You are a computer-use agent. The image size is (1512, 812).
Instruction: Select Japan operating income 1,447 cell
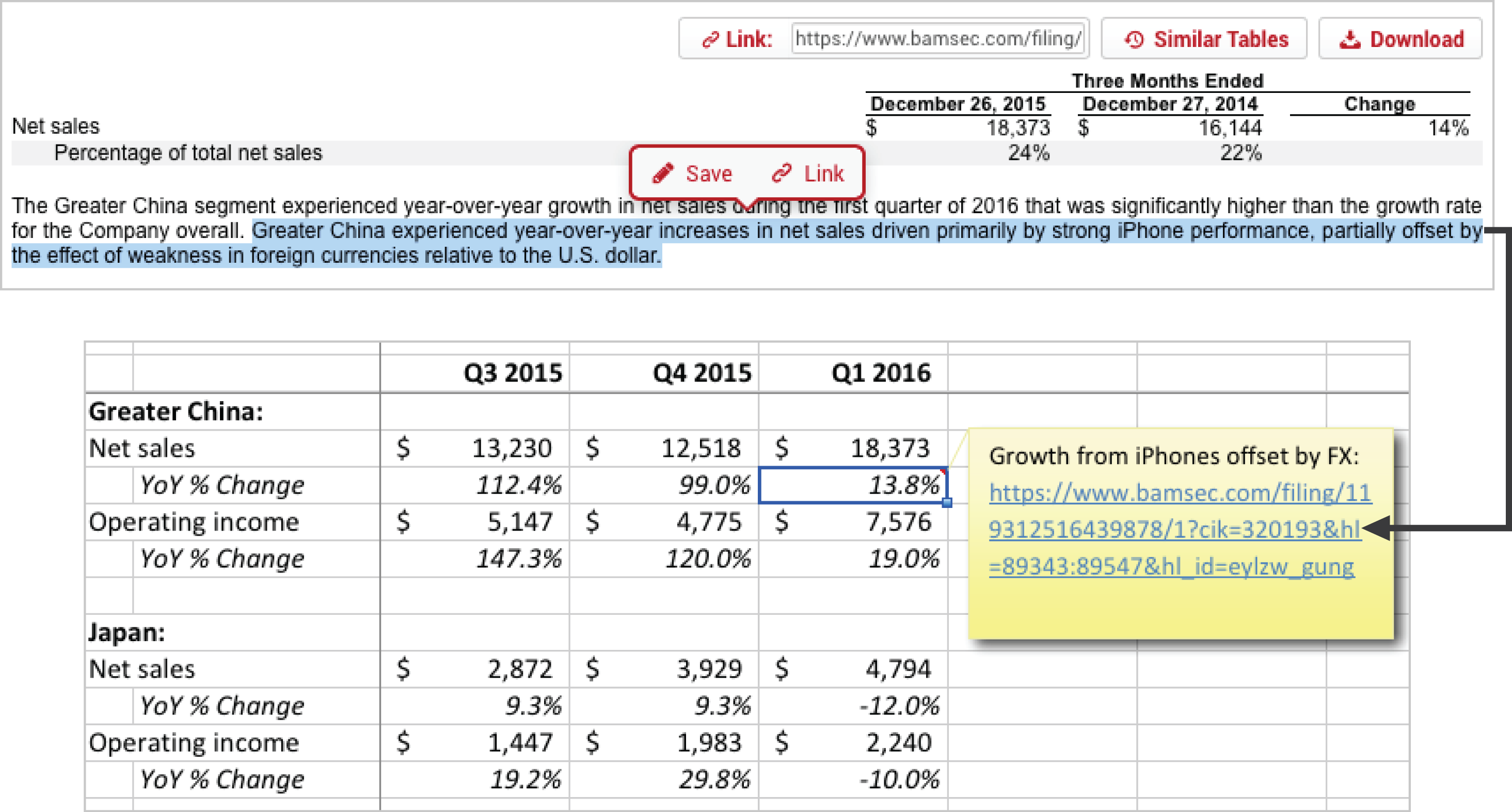(x=475, y=743)
